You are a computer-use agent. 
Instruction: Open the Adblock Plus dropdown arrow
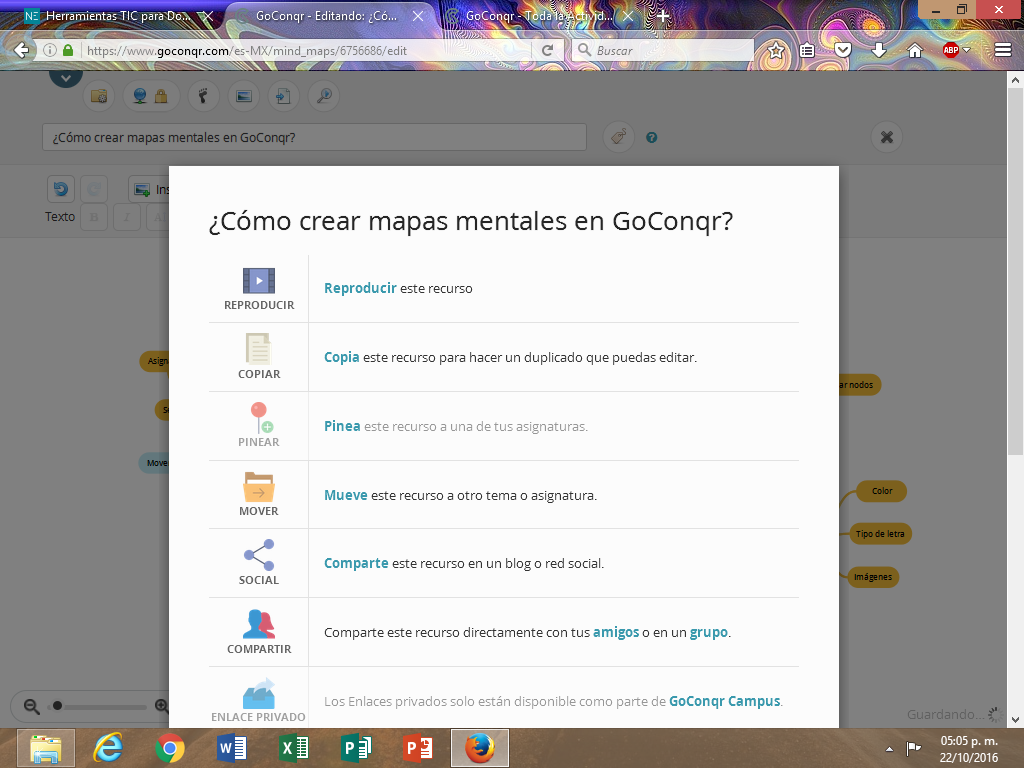click(x=967, y=51)
